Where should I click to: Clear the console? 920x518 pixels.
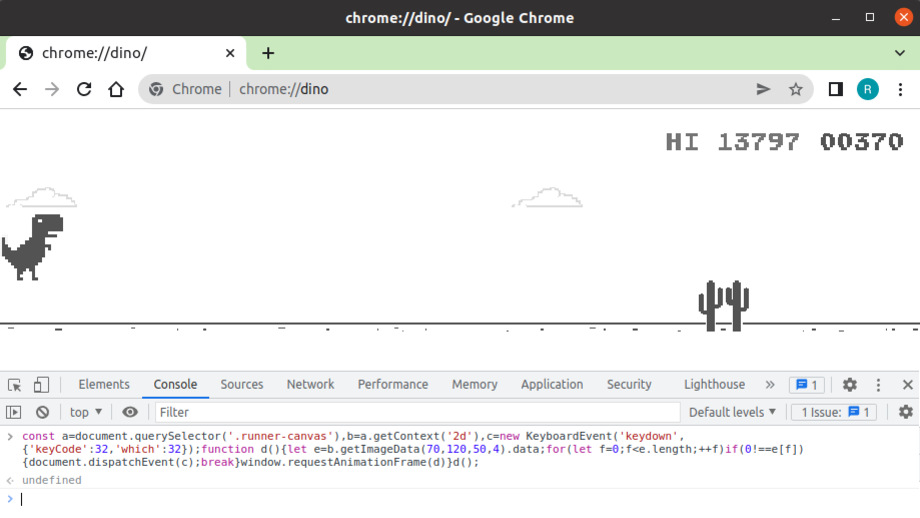pos(42,412)
